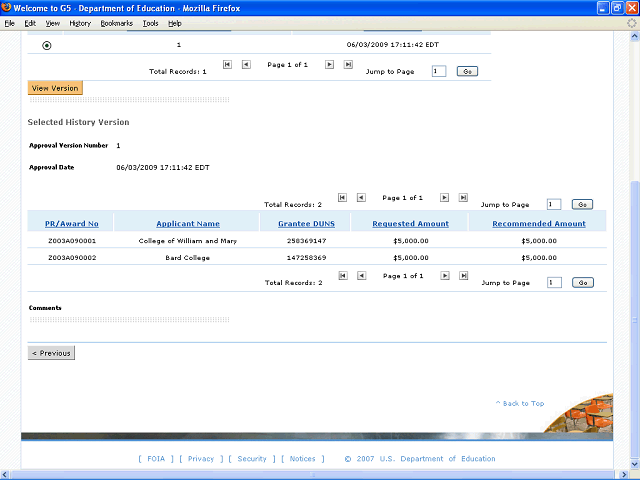Click the Firefox activity throbber icon
The image size is (640, 480).
pos(631,23)
